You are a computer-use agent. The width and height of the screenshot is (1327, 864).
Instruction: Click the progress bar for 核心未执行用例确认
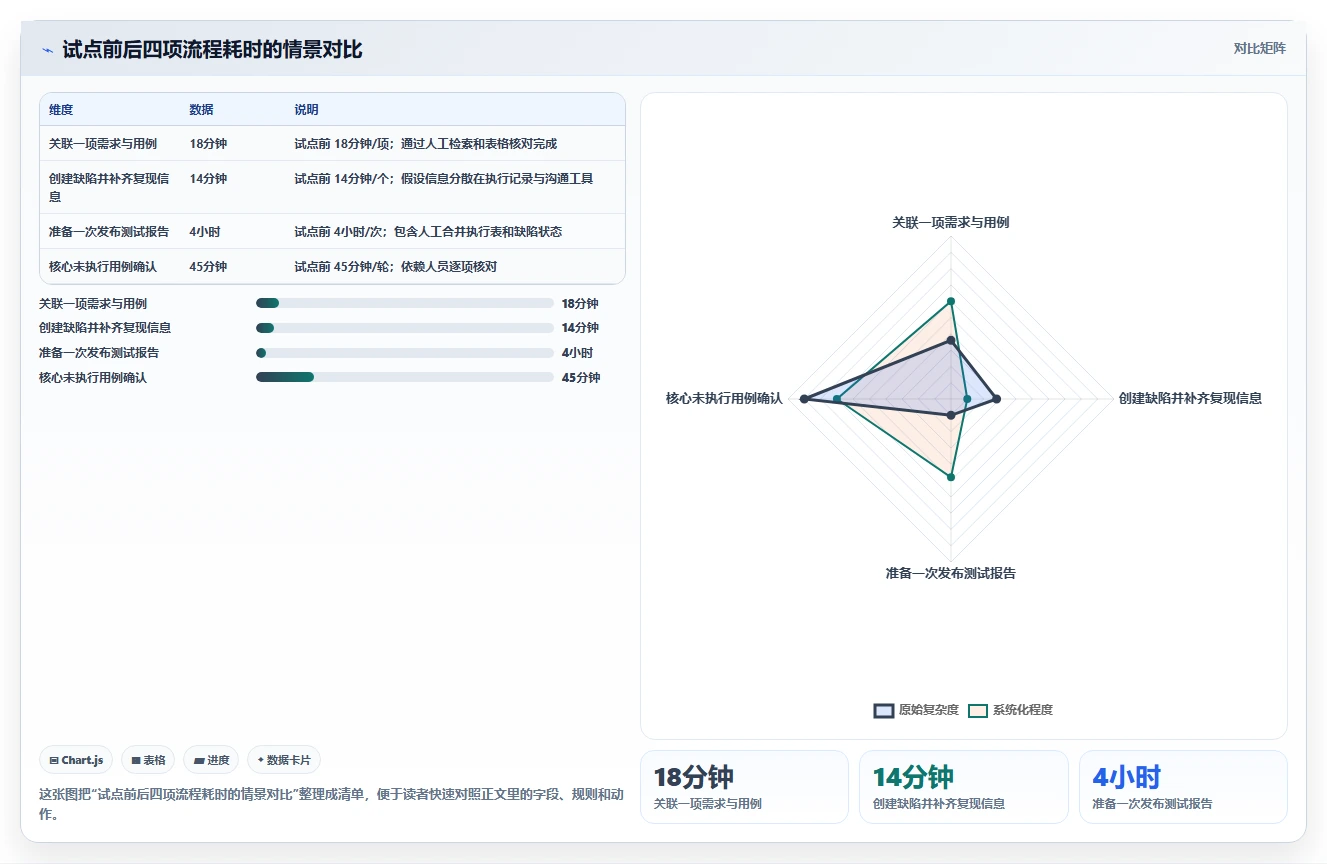tap(405, 377)
